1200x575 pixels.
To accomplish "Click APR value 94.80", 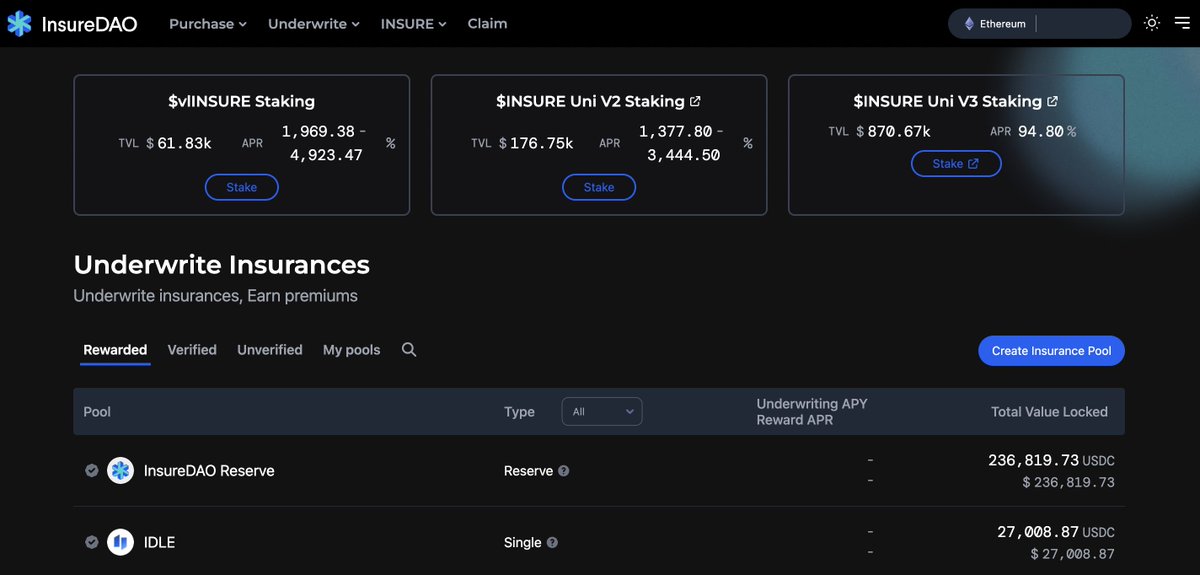I will (x=1040, y=131).
